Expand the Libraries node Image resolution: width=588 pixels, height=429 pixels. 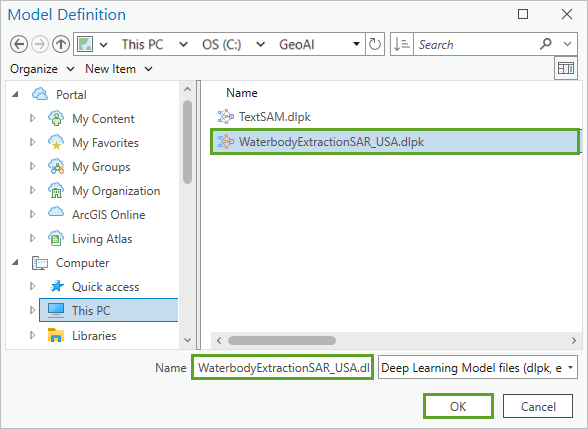click(x=33, y=335)
